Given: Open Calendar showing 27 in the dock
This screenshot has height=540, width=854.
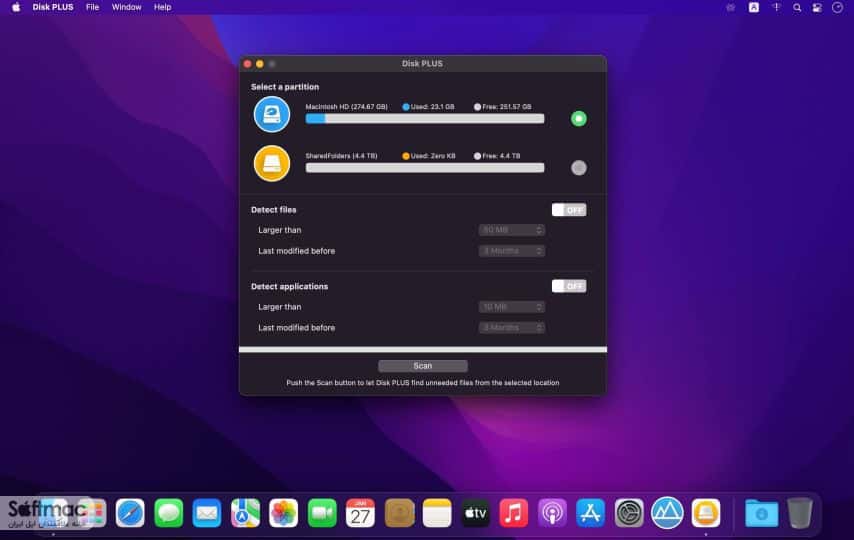Looking at the screenshot, I should click(361, 513).
